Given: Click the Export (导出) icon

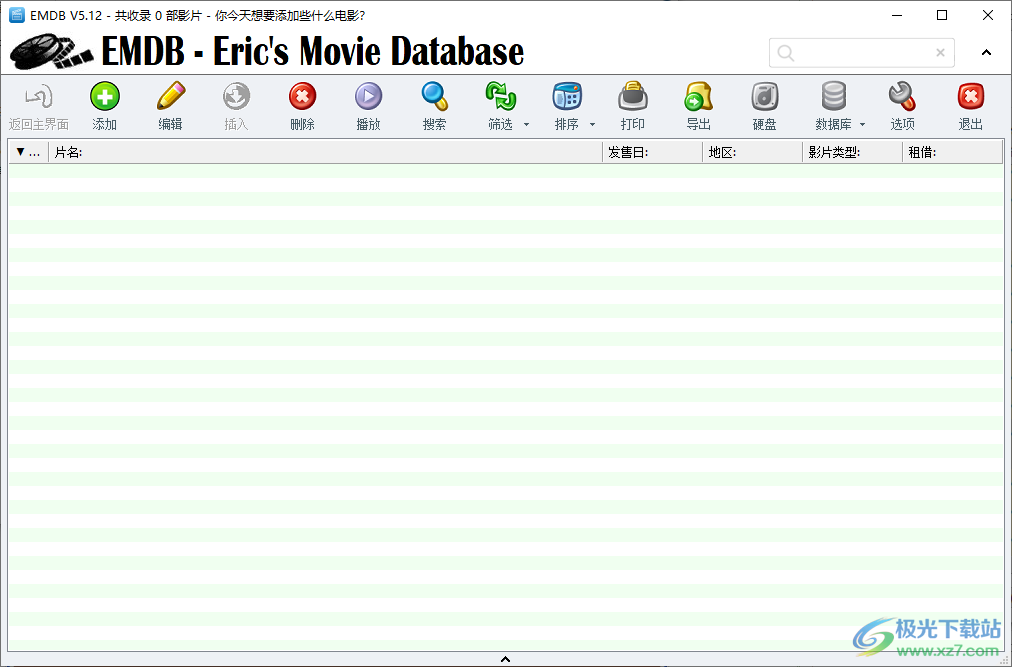Looking at the screenshot, I should pyautogui.click(x=698, y=97).
